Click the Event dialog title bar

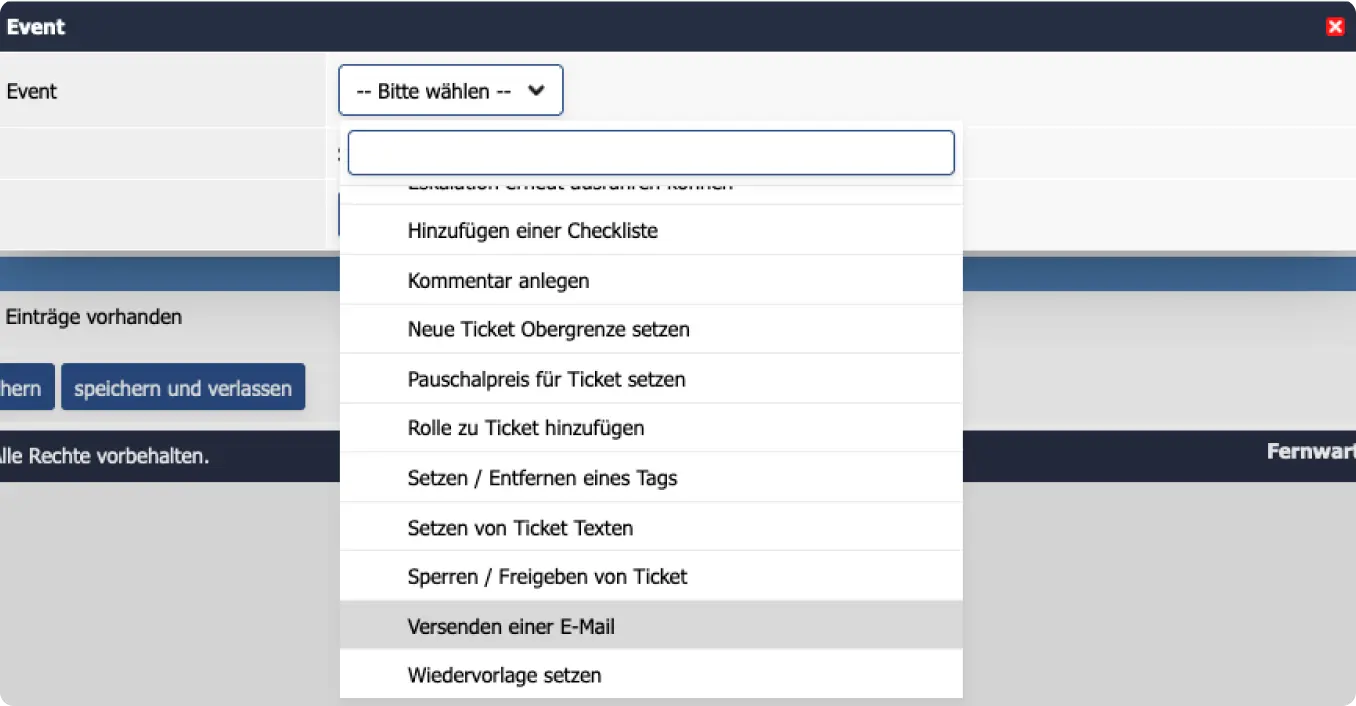(x=660, y=27)
